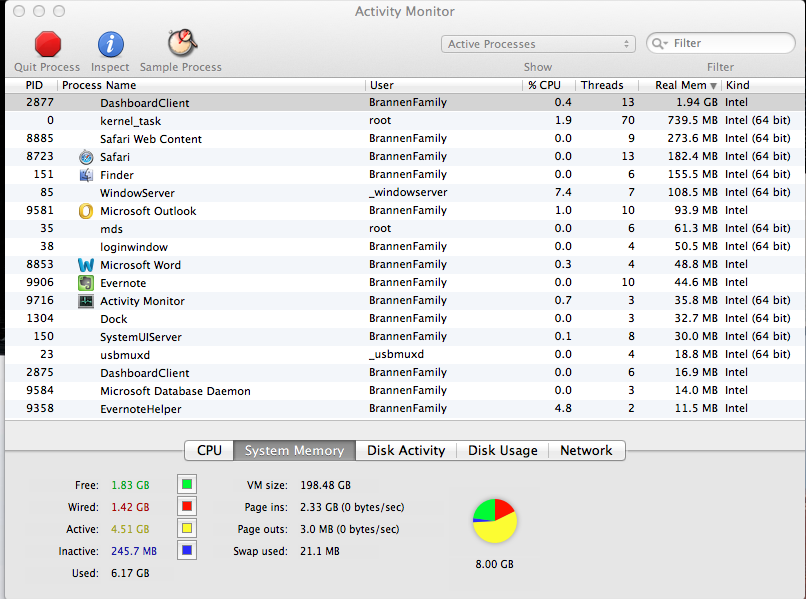The height and width of the screenshot is (599, 806).
Task: Select the Finder icon in process list
Action: click(86, 175)
